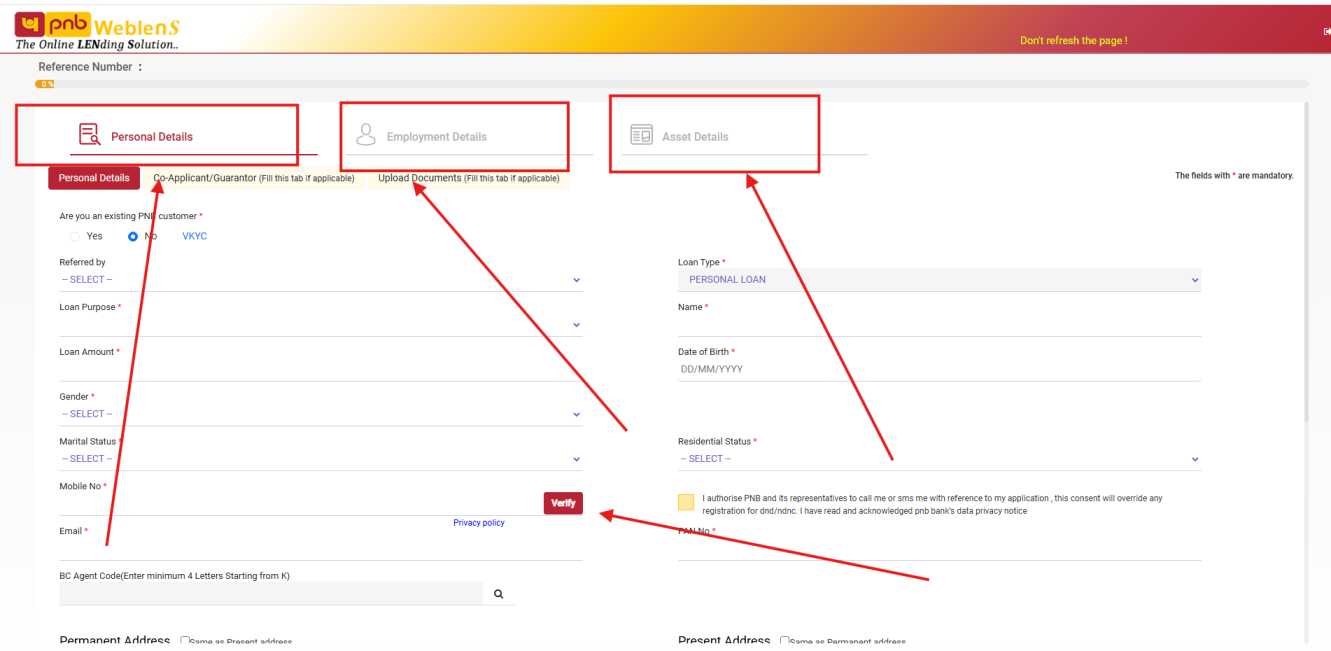Click the Date of Birth field
1331x651 pixels.
pos(939,370)
